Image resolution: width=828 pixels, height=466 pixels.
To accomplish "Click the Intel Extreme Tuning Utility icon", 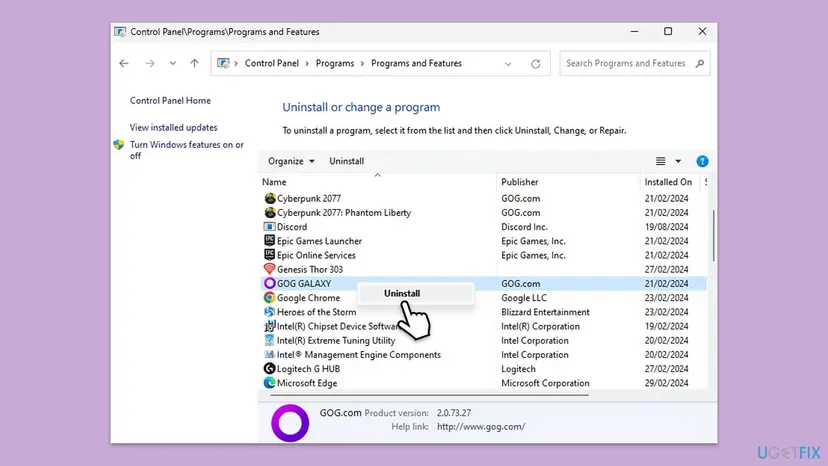I will [x=269, y=340].
